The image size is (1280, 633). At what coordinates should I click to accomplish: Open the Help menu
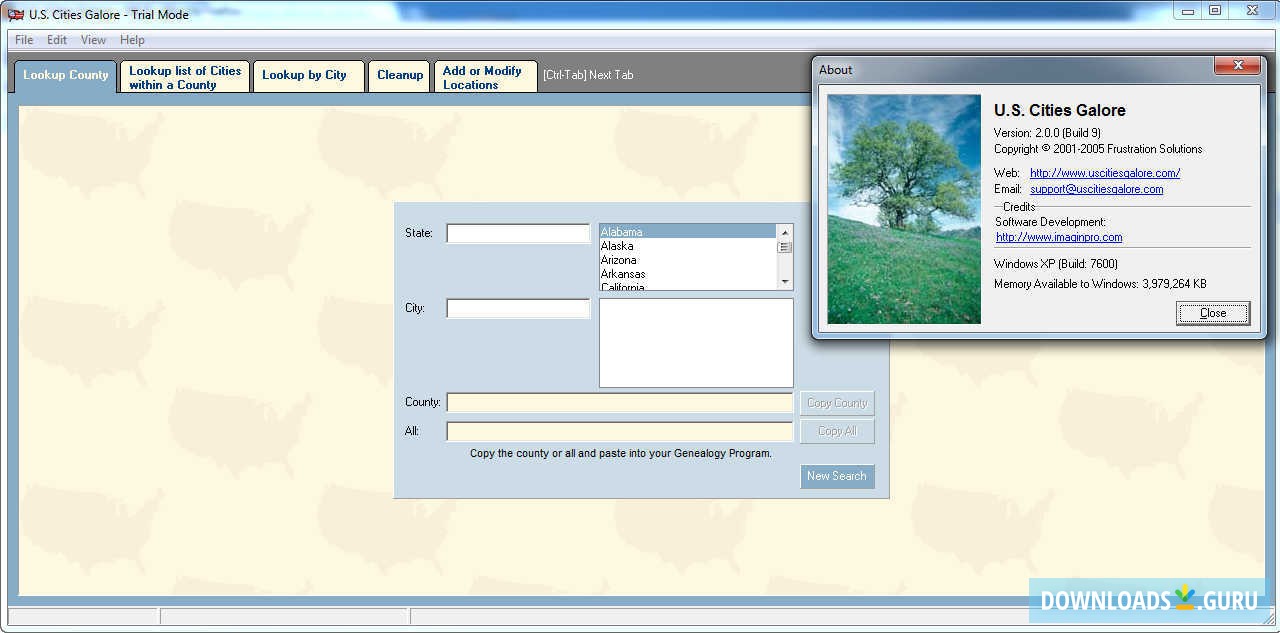pos(132,40)
